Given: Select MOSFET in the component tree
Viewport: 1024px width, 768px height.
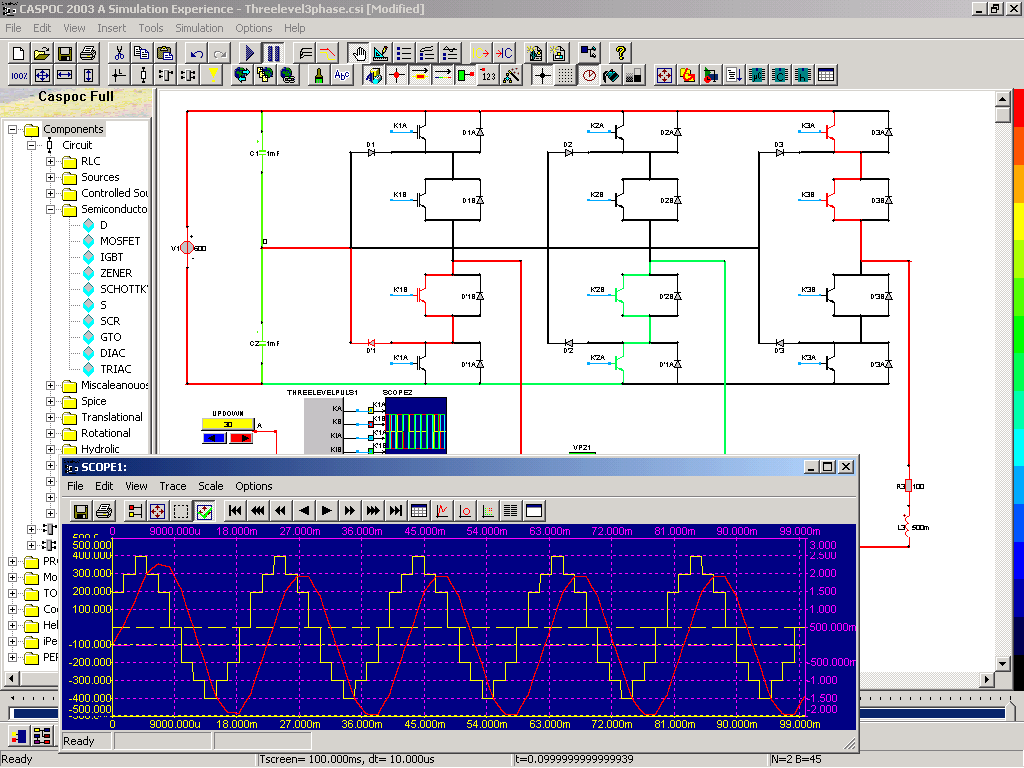Looking at the screenshot, I should (x=120, y=241).
